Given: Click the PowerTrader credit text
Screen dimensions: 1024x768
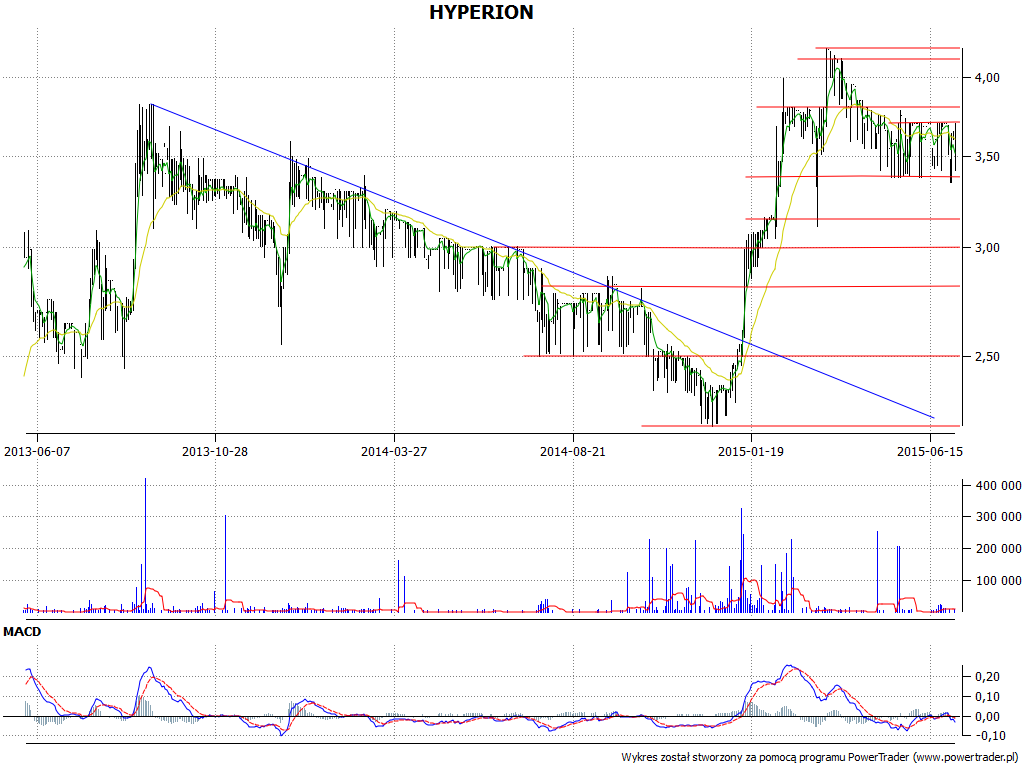Looking at the screenshot, I should click(822, 758).
